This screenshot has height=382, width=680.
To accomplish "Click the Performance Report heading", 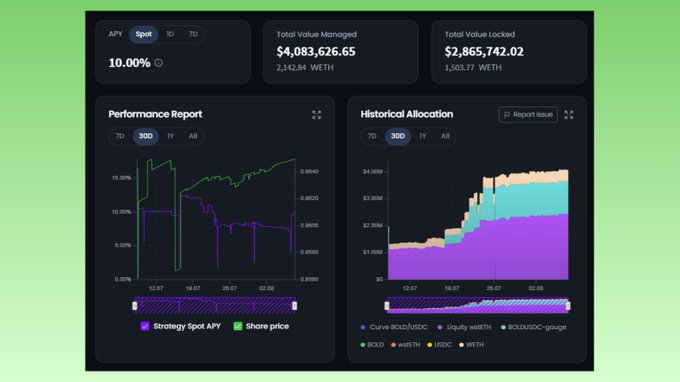I will coord(155,114).
